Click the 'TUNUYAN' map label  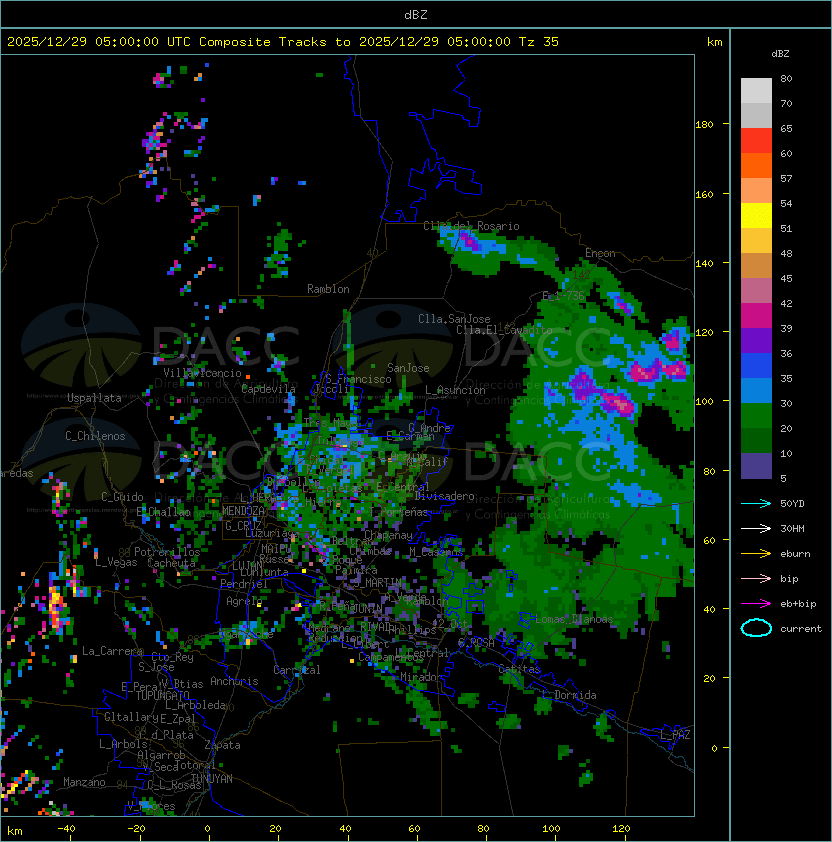coord(212,779)
